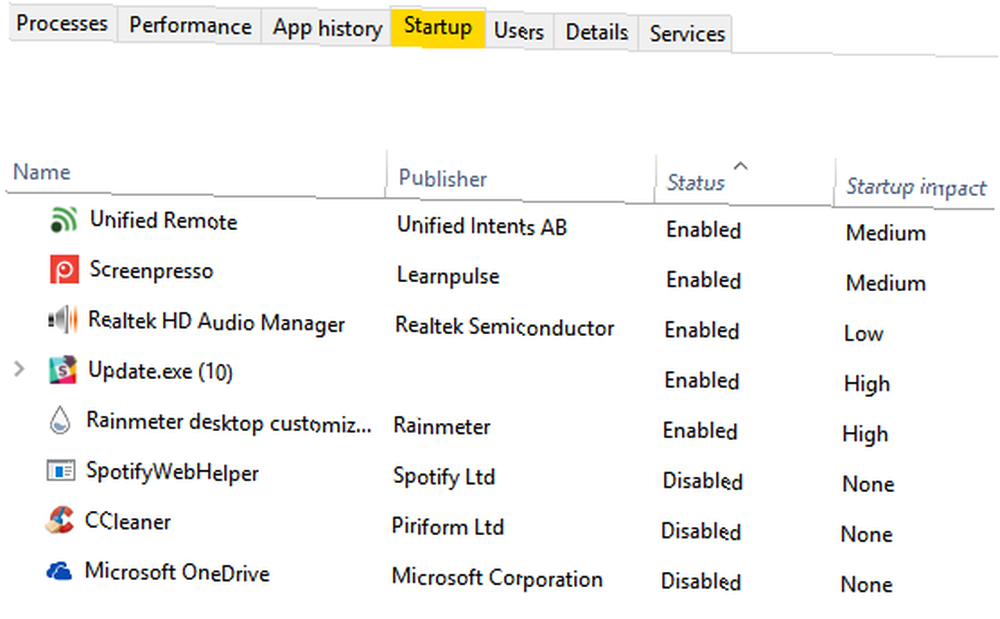Select the Microsoft OneDrive entry name

tap(177, 572)
